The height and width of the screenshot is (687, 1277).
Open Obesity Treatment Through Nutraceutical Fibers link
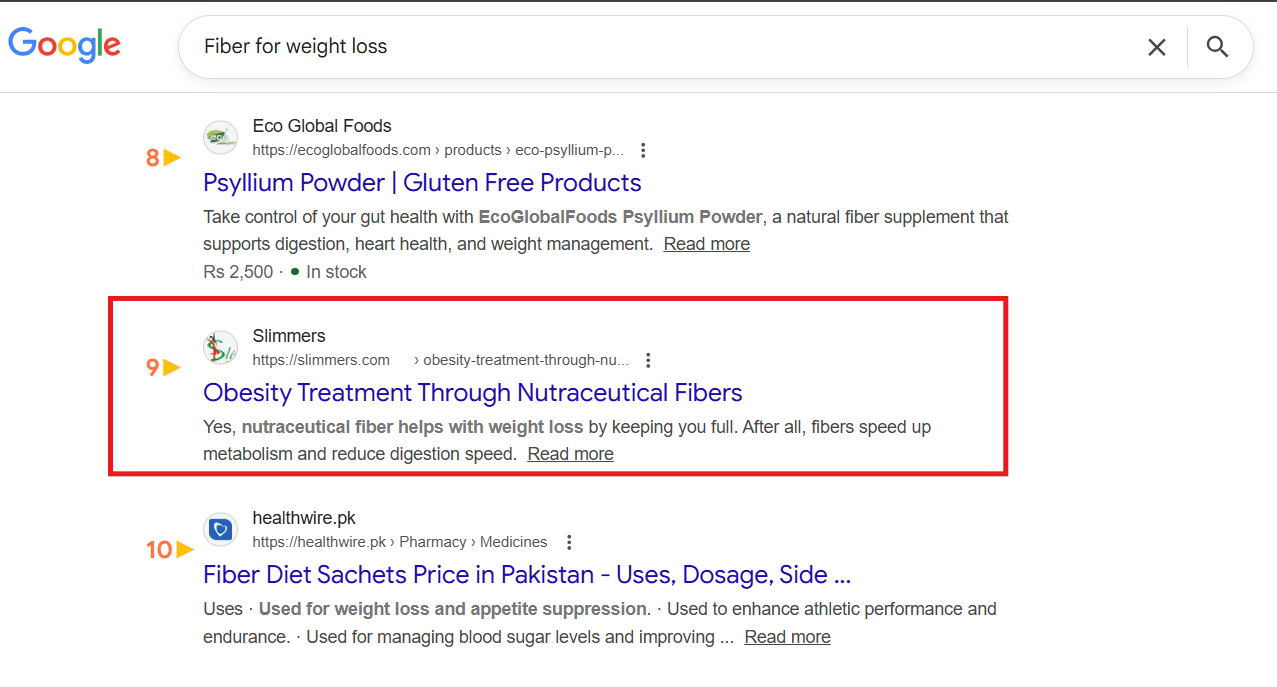472,393
